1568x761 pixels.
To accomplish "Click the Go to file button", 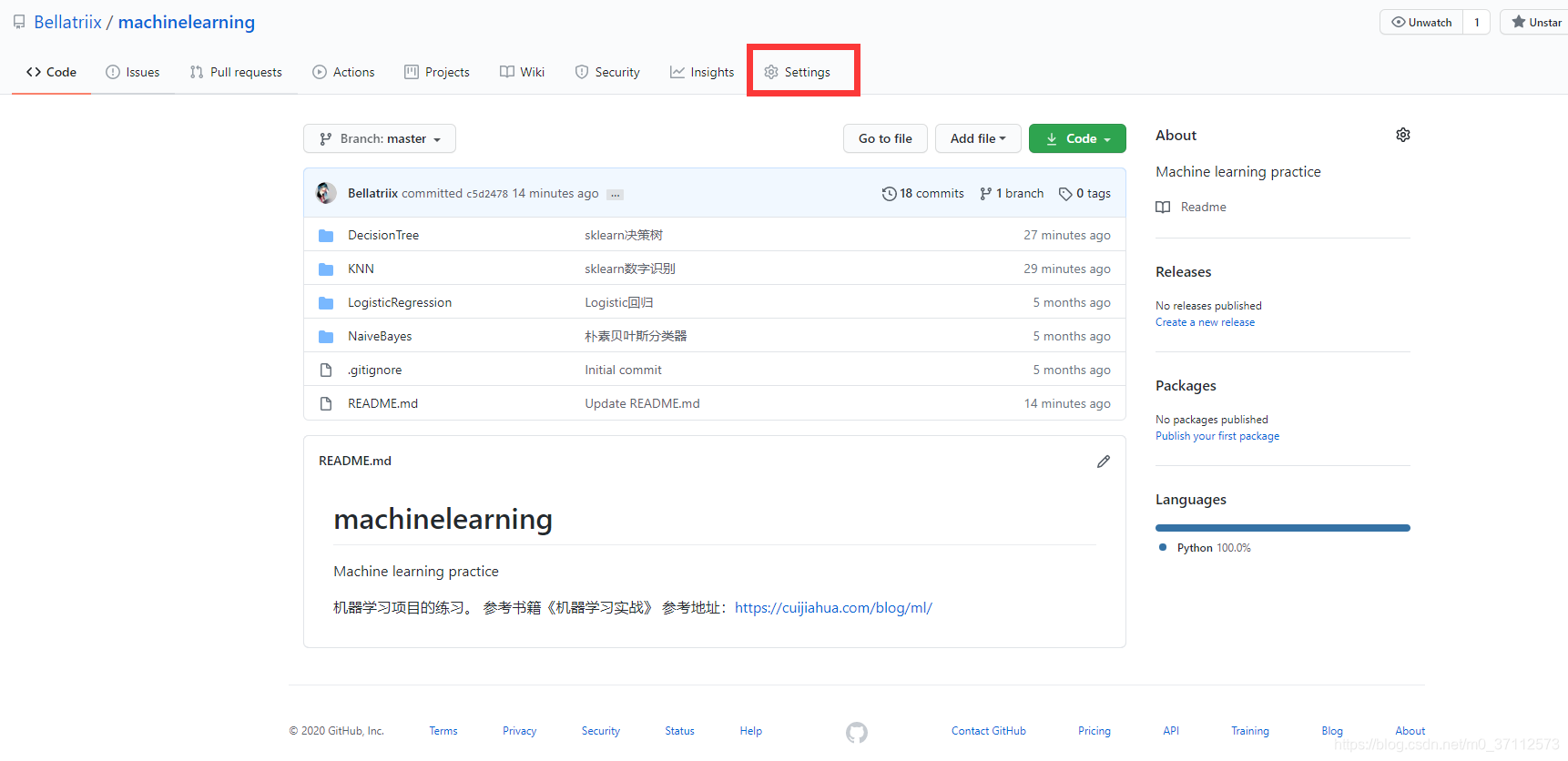I will click(885, 138).
